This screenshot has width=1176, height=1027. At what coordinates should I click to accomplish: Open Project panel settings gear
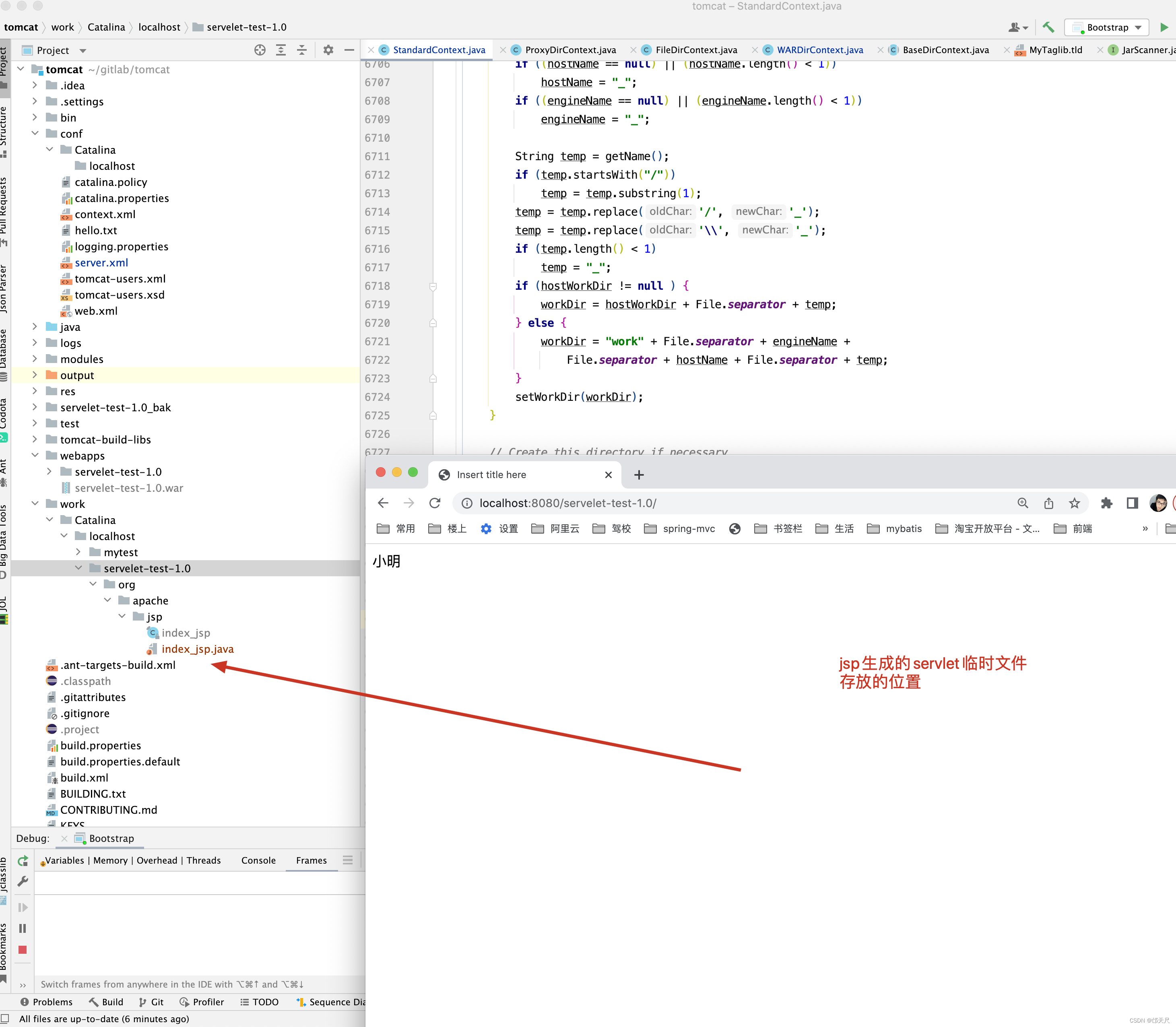coord(328,50)
